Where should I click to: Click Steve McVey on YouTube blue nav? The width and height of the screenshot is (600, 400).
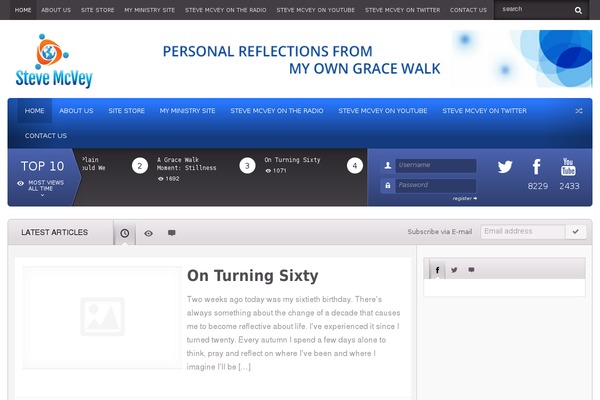point(383,111)
